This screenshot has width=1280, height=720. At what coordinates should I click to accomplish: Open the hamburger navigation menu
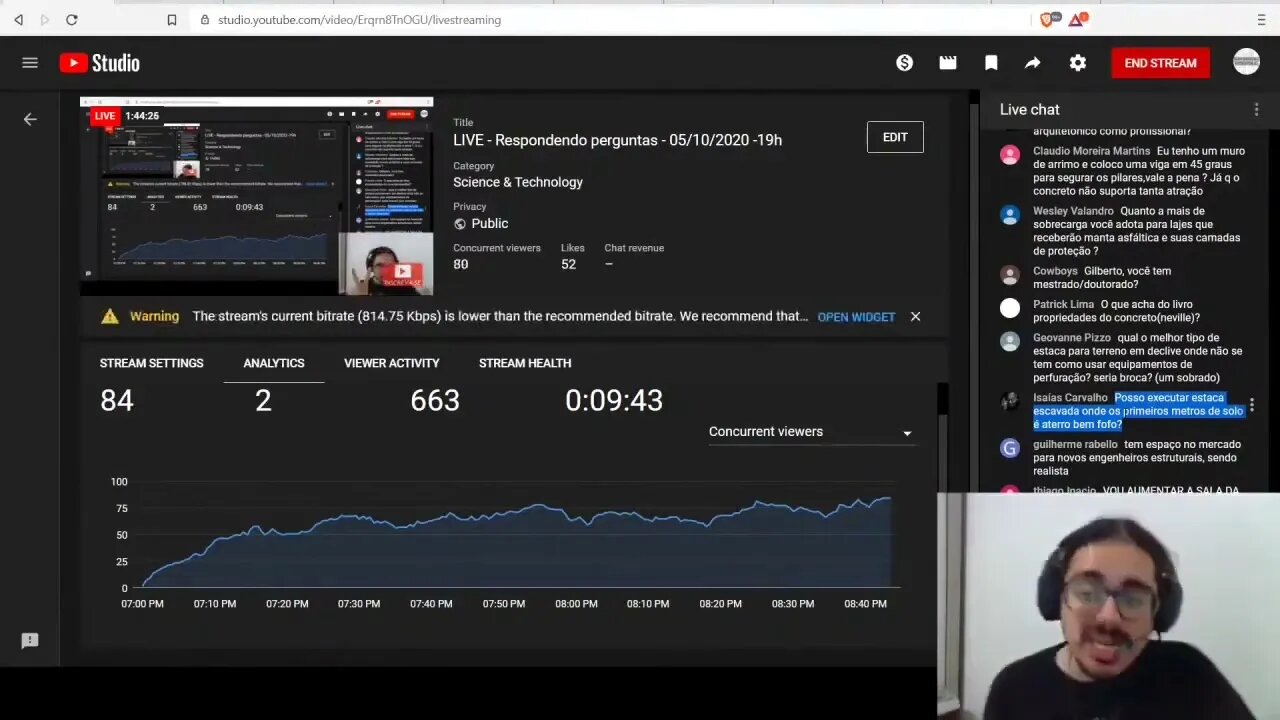30,63
